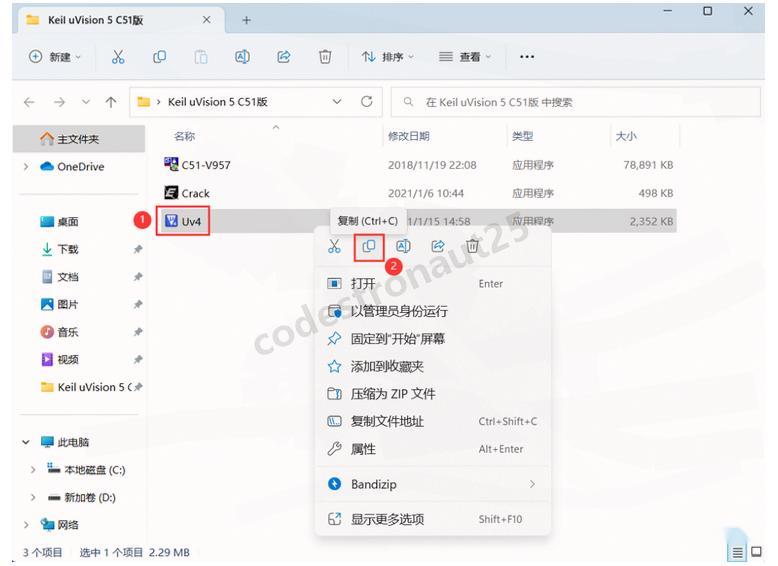Choose 属性 in the context menu

click(433, 449)
